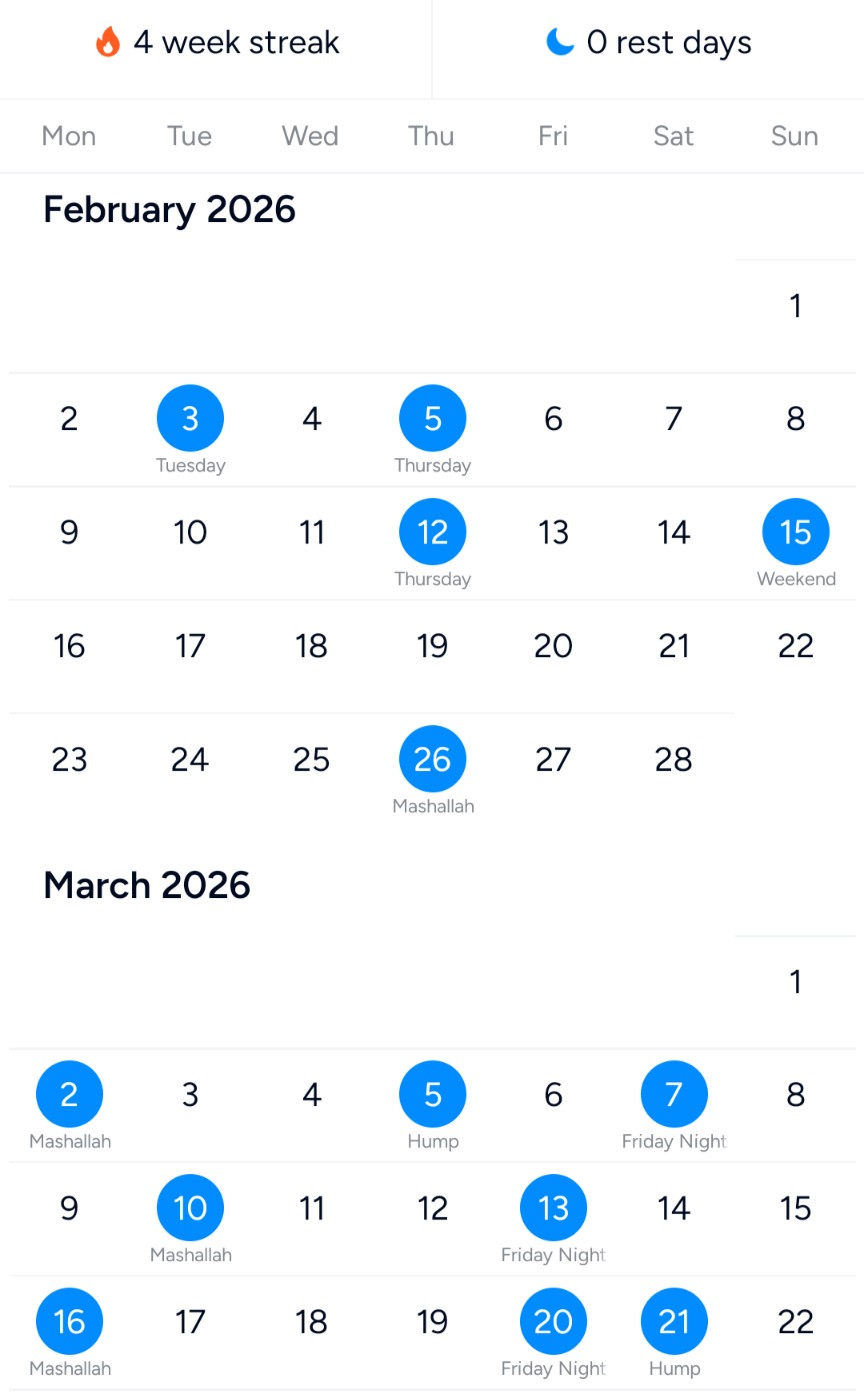The width and height of the screenshot is (864, 1398).
Task: Open March 20 Friday Night workout
Action: pyautogui.click(x=553, y=1322)
